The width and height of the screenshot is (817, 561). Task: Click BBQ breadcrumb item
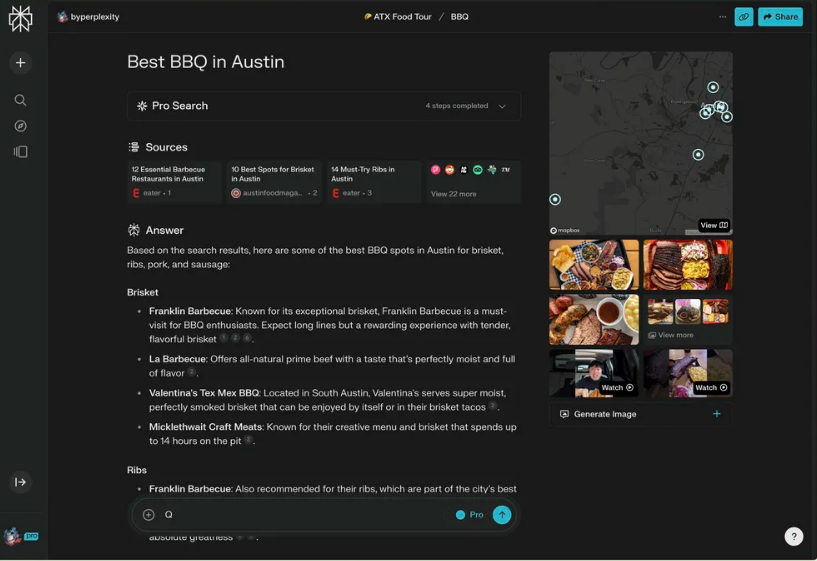tap(459, 17)
